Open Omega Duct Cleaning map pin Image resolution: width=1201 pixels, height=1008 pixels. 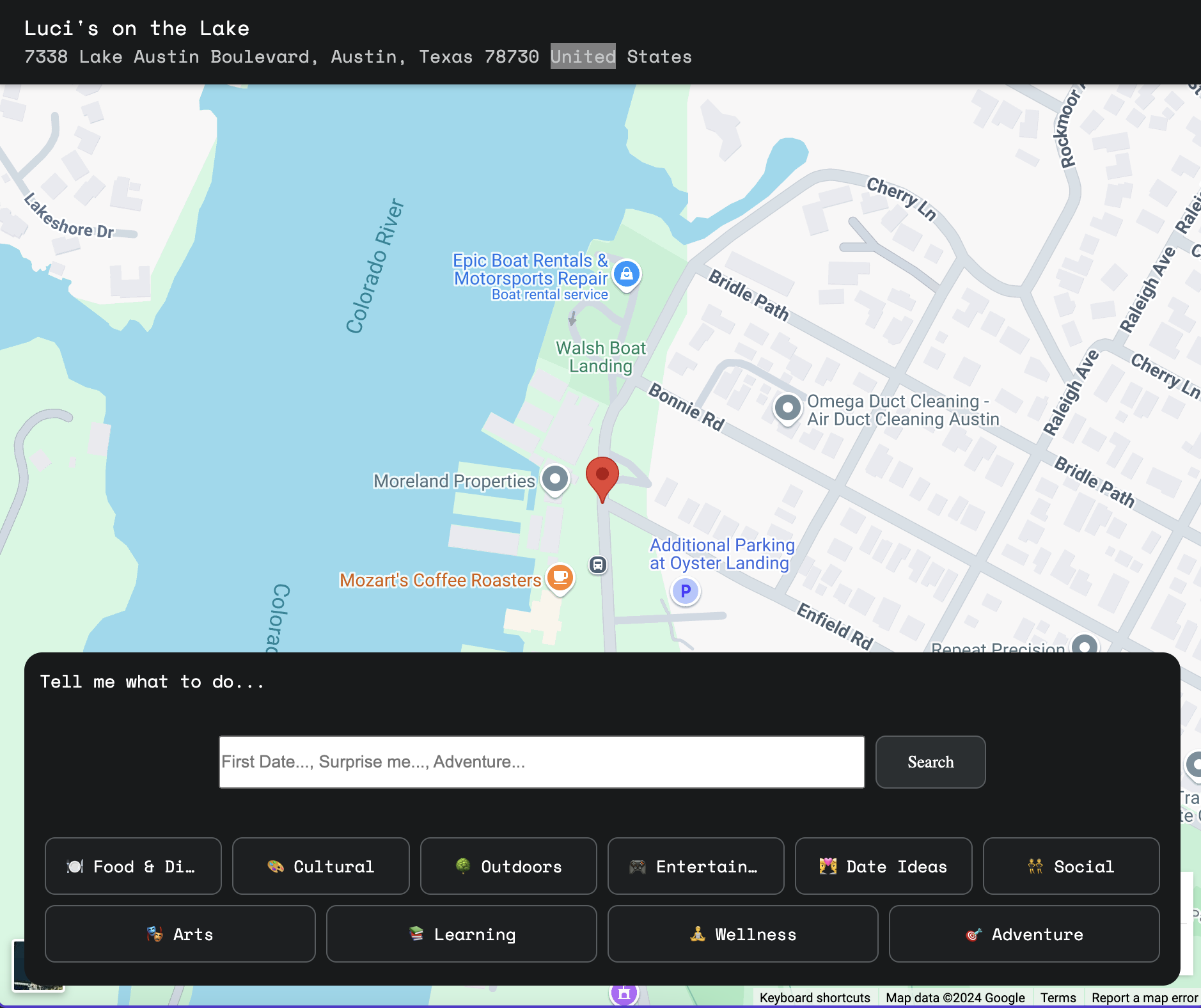click(x=788, y=408)
